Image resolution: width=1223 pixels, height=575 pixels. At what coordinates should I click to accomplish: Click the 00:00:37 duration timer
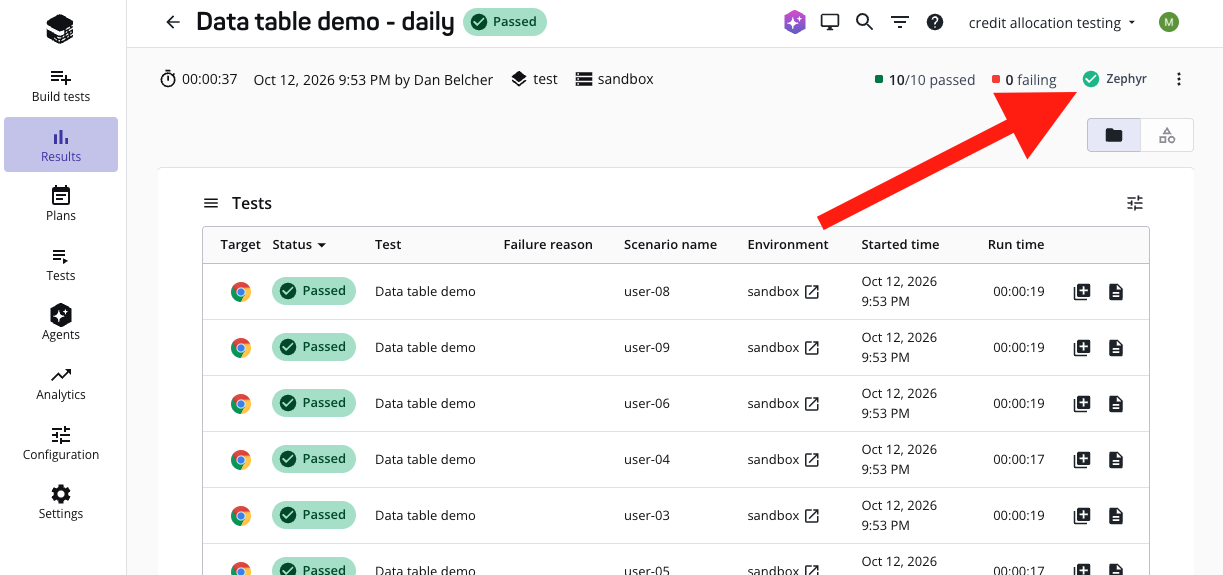(x=199, y=79)
